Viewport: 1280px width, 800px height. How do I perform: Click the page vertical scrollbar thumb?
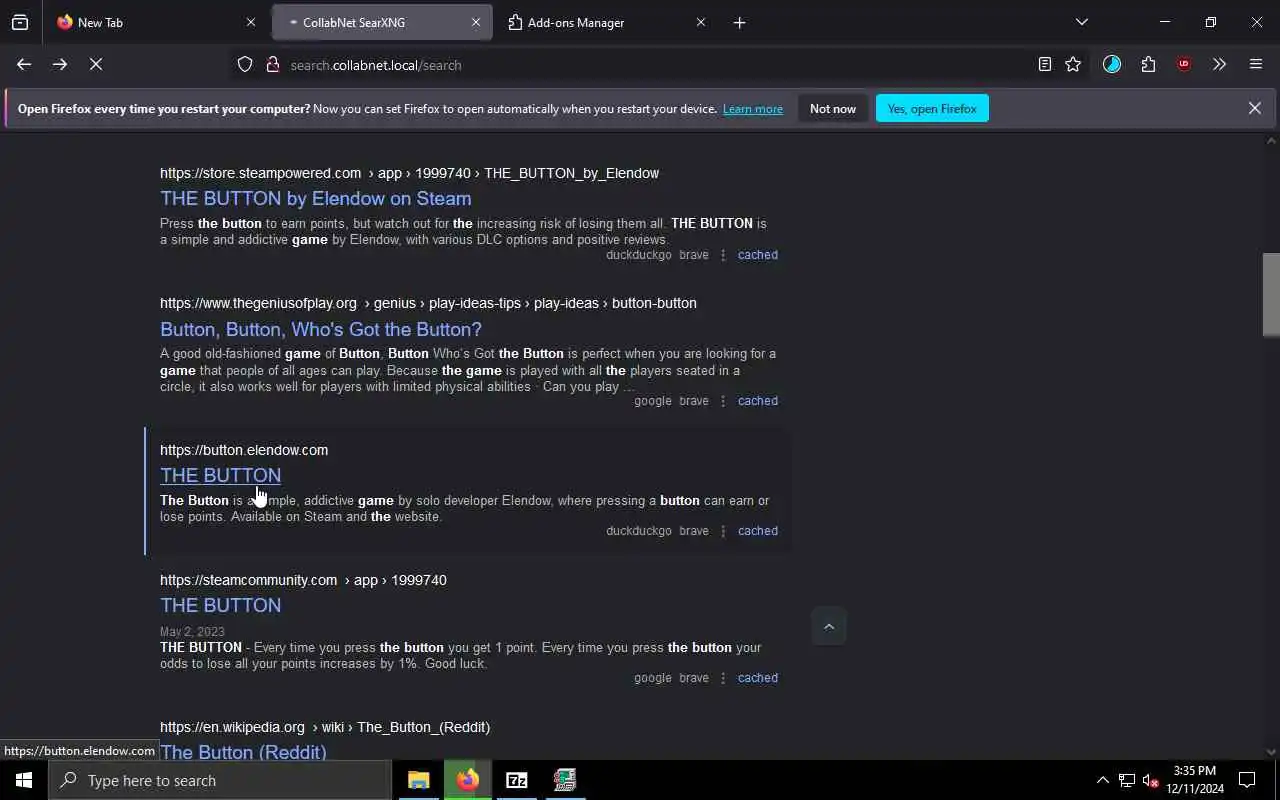1271,295
